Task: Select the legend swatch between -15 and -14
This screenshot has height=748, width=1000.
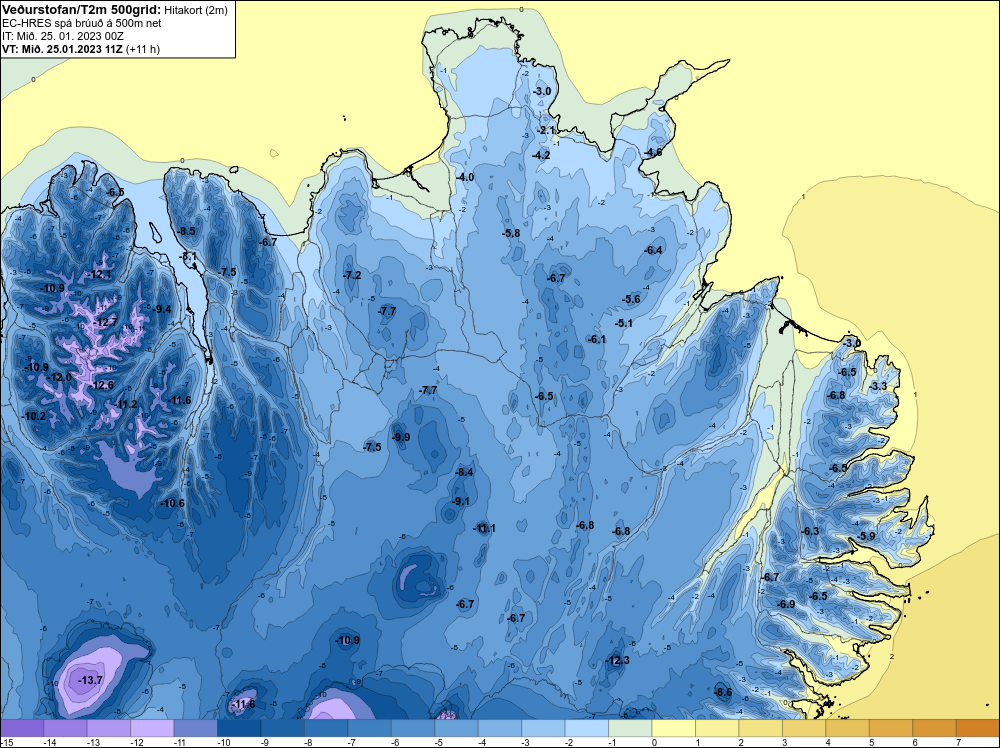Action: coord(22,728)
